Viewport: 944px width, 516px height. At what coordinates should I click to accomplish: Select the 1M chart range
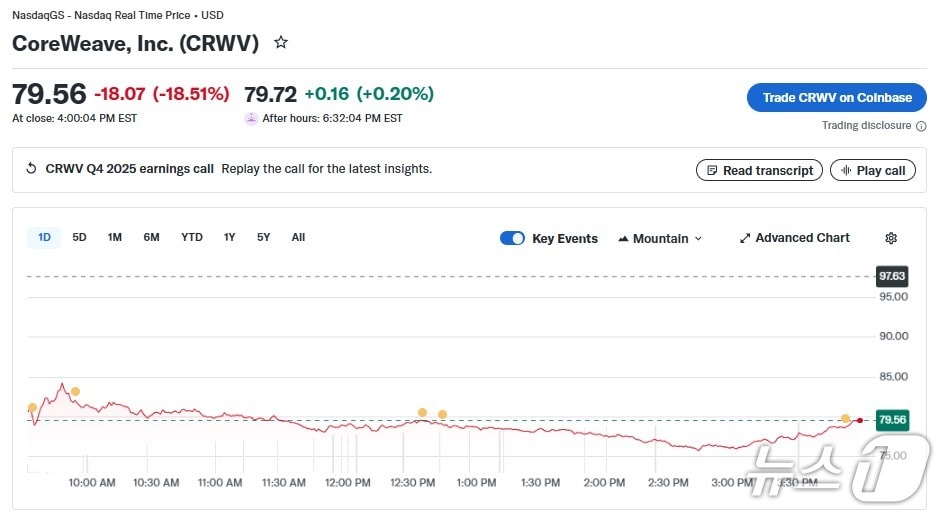click(115, 237)
